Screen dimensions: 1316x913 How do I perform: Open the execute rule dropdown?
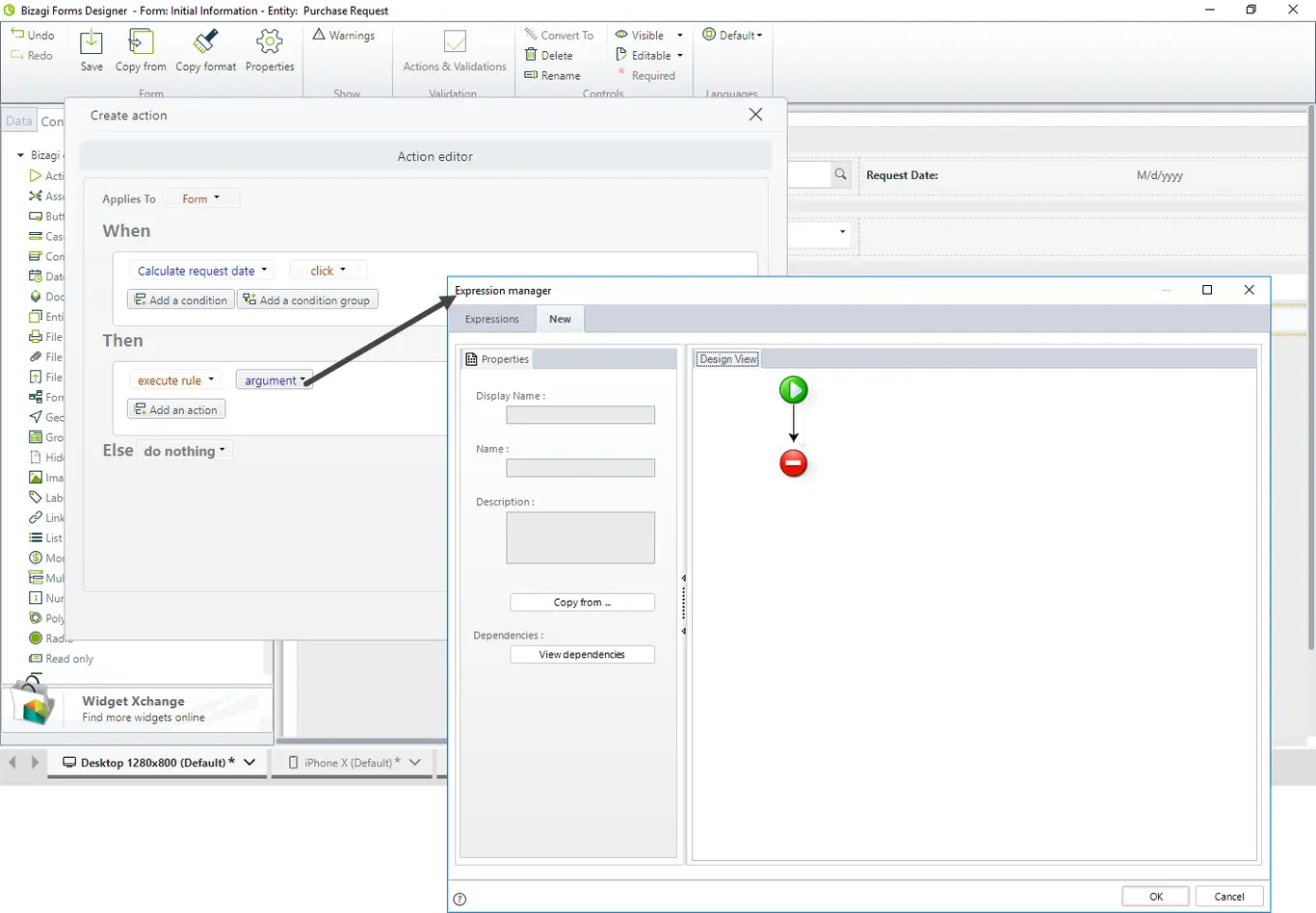(x=175, y=380)
